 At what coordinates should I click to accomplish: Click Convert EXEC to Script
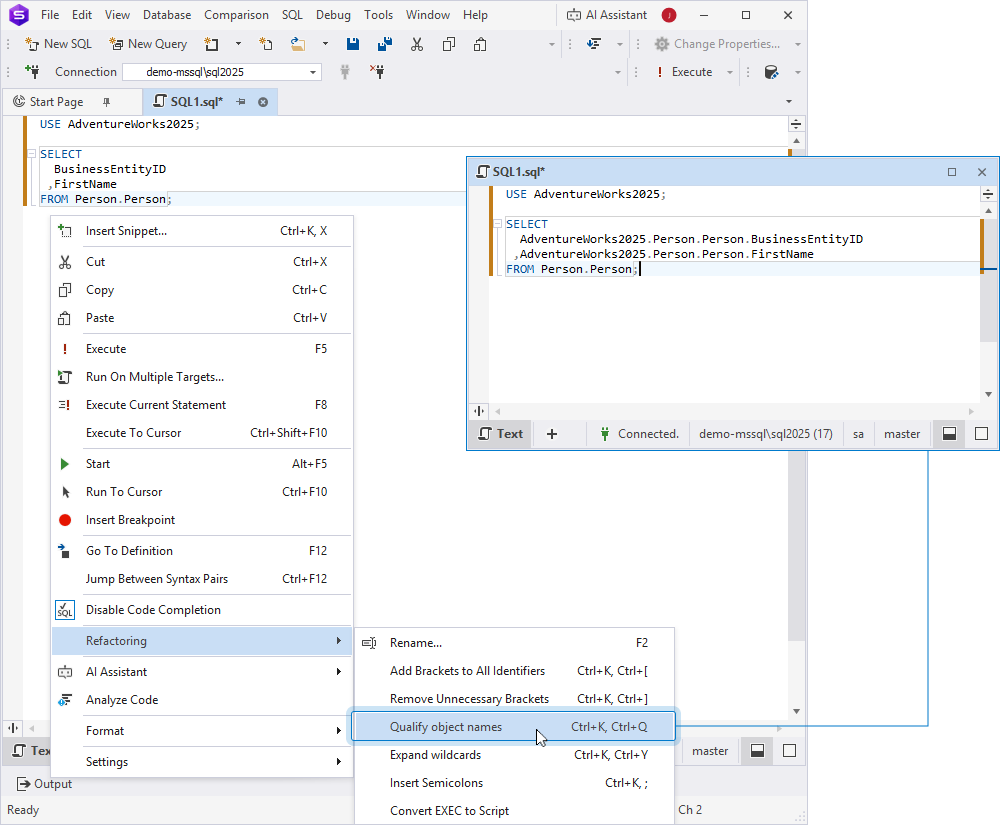click(x=514, y=811)
